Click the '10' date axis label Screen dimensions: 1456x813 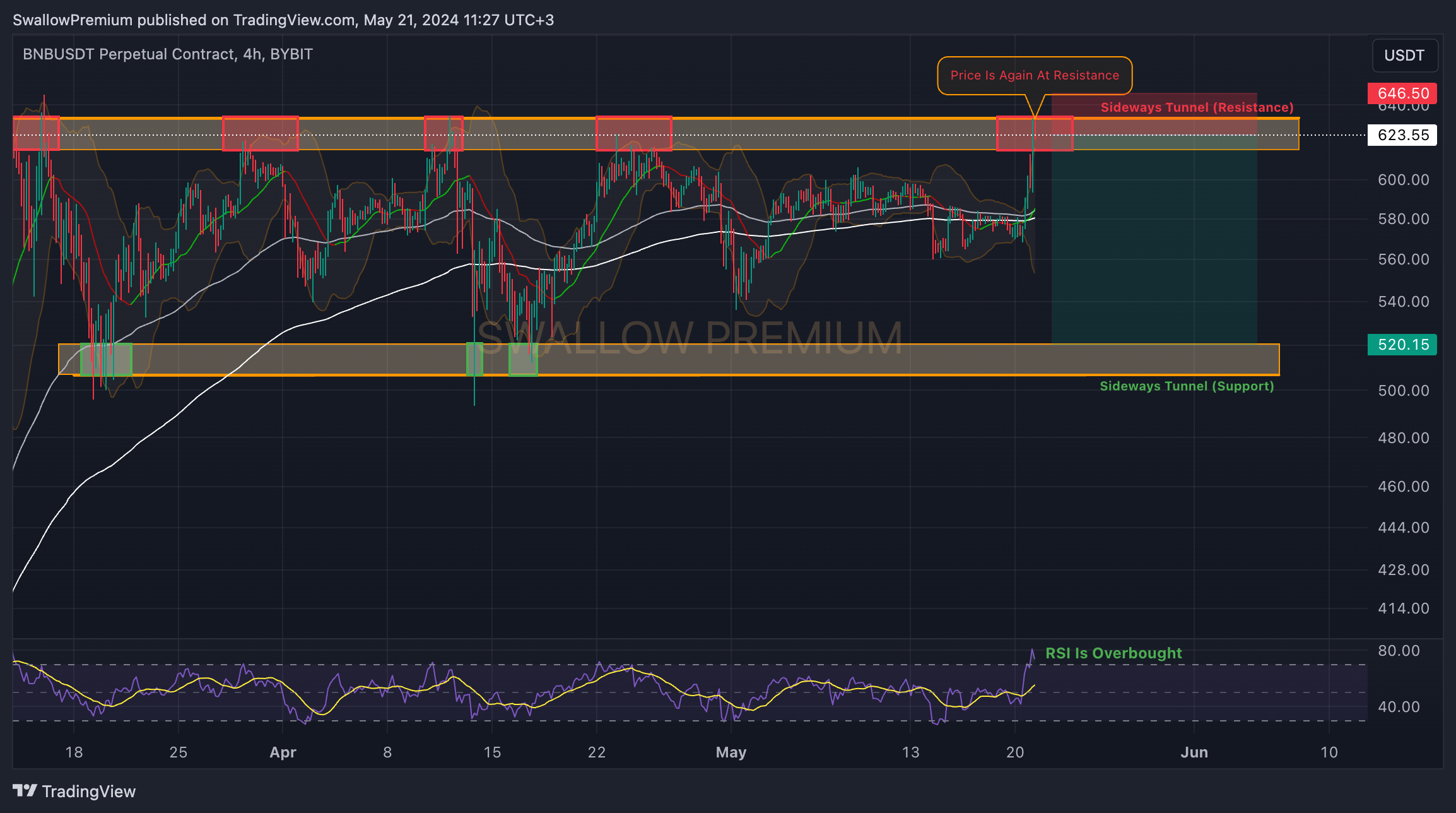[1329, 752]
